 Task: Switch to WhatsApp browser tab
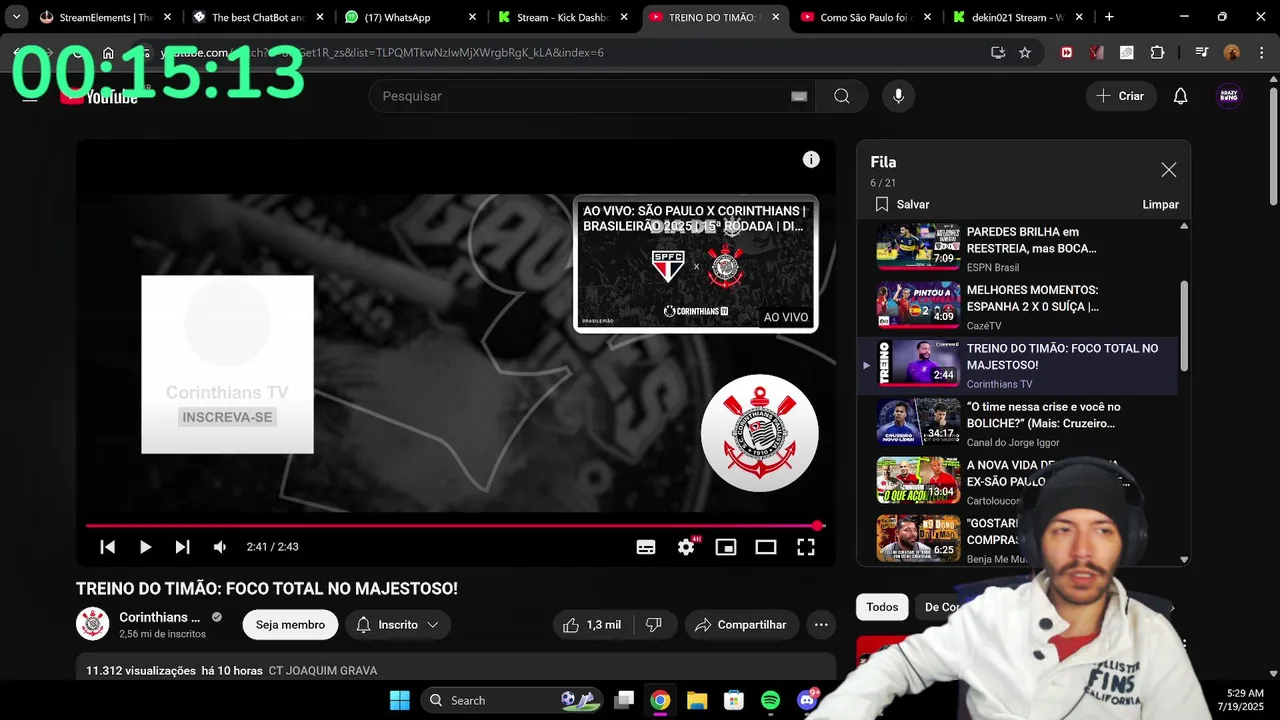pyautogui.click(x=411, y=17)
